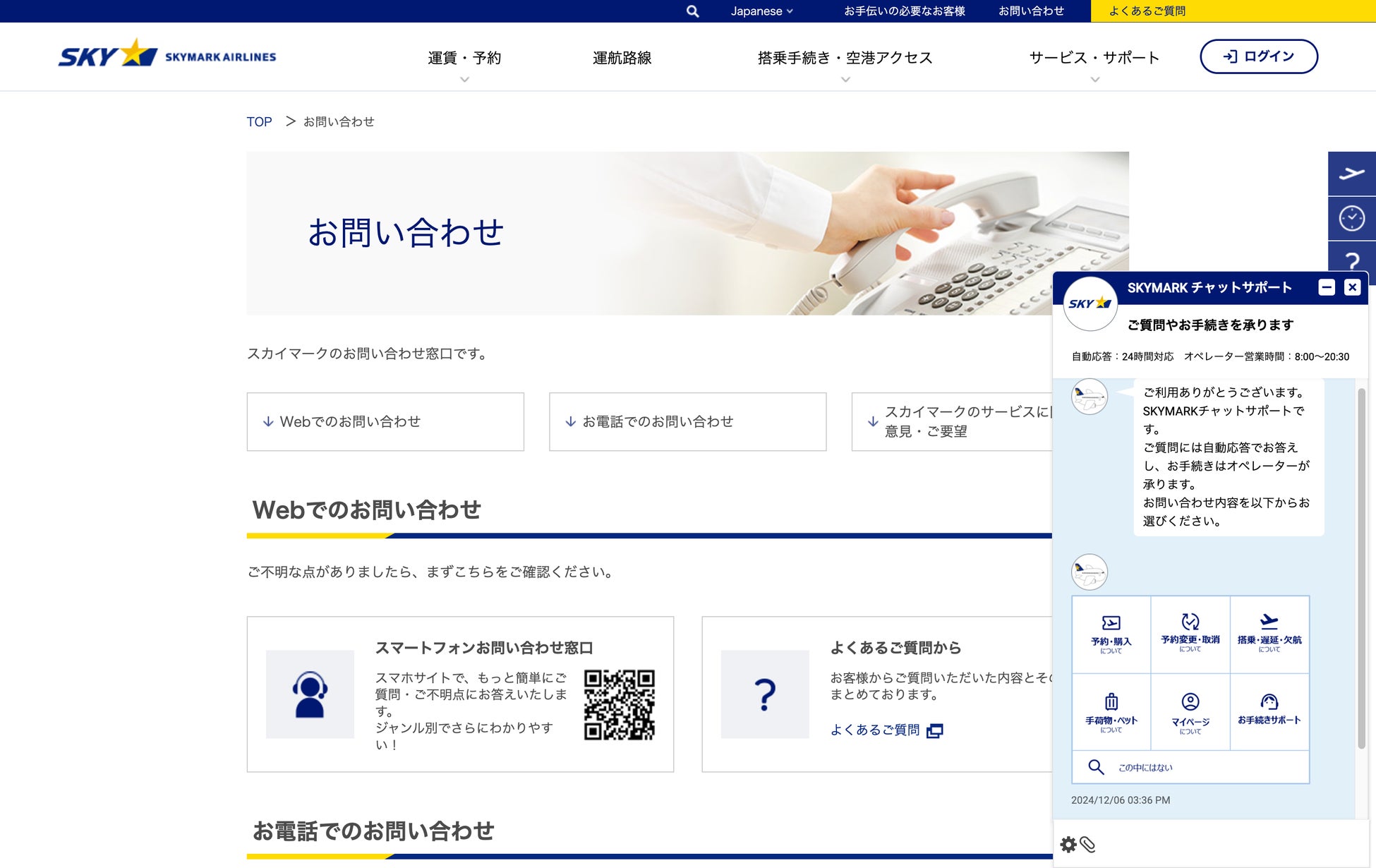Click the chat settings gear icon
1376x868 pixels.
coord(1068,845)
